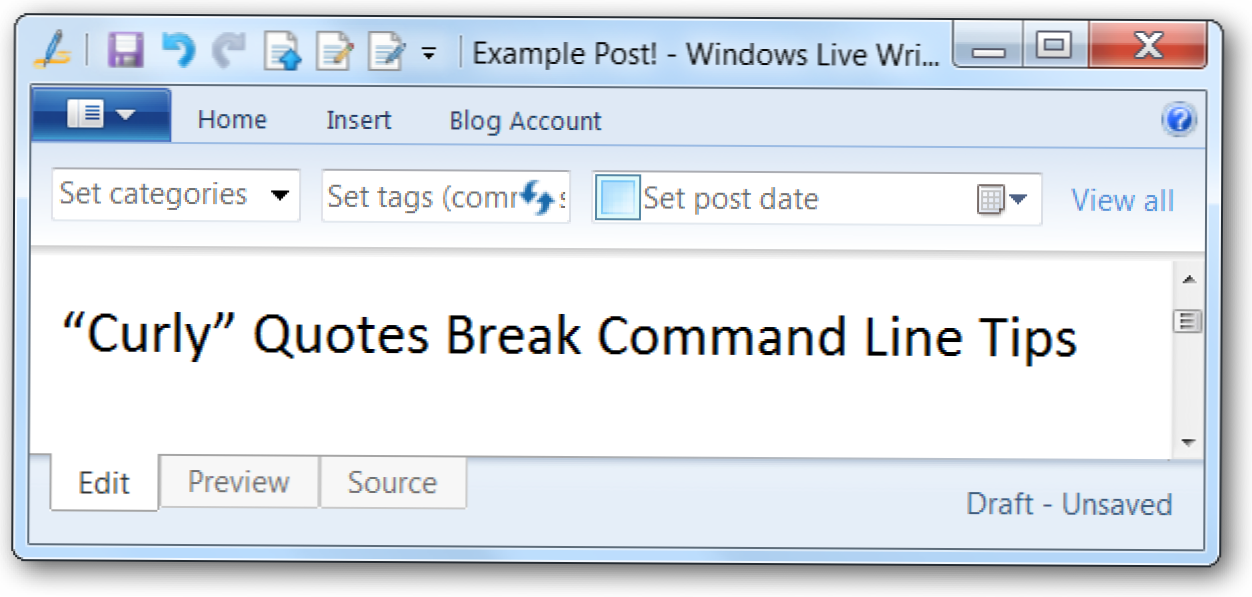Click the second page-with-pencil toolbar icon
The width and height of the screenshot is (1252, 597).
(333, 51)
